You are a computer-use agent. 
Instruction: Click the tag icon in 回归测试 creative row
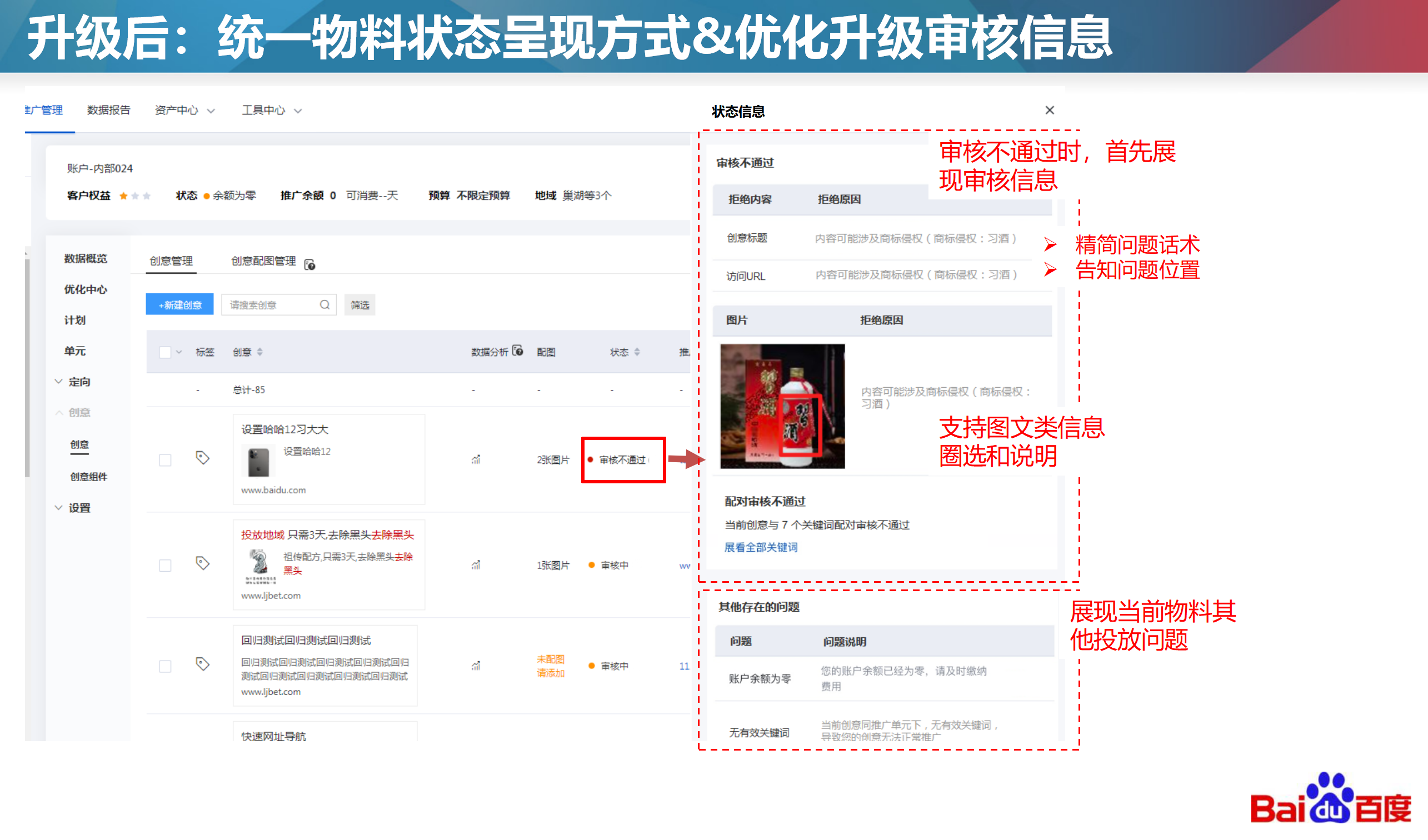pyautogui.click(x=202, y=664)
